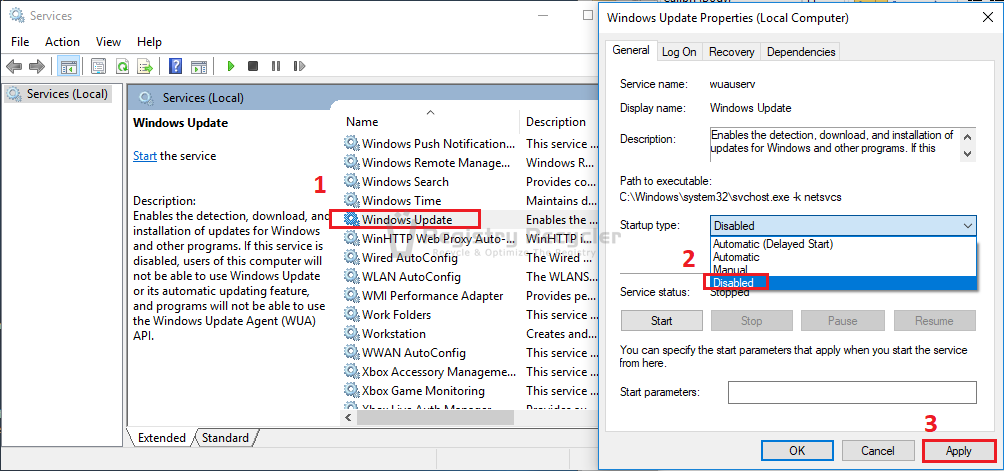Open the View menu
Screen dimensions: 1004x471
[x=108, y=42]
